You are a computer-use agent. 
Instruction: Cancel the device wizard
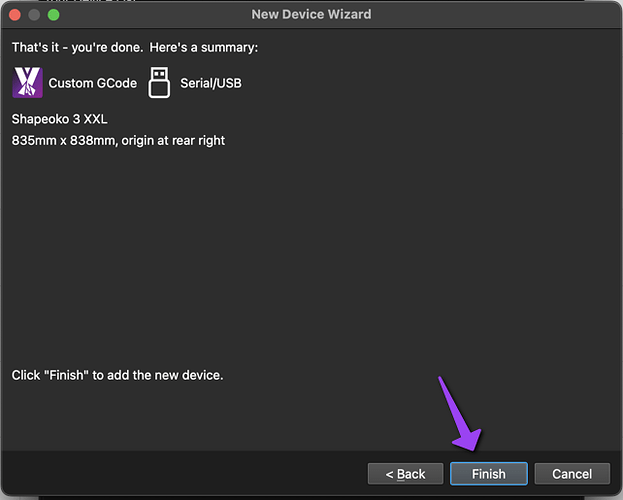point(572,473)
